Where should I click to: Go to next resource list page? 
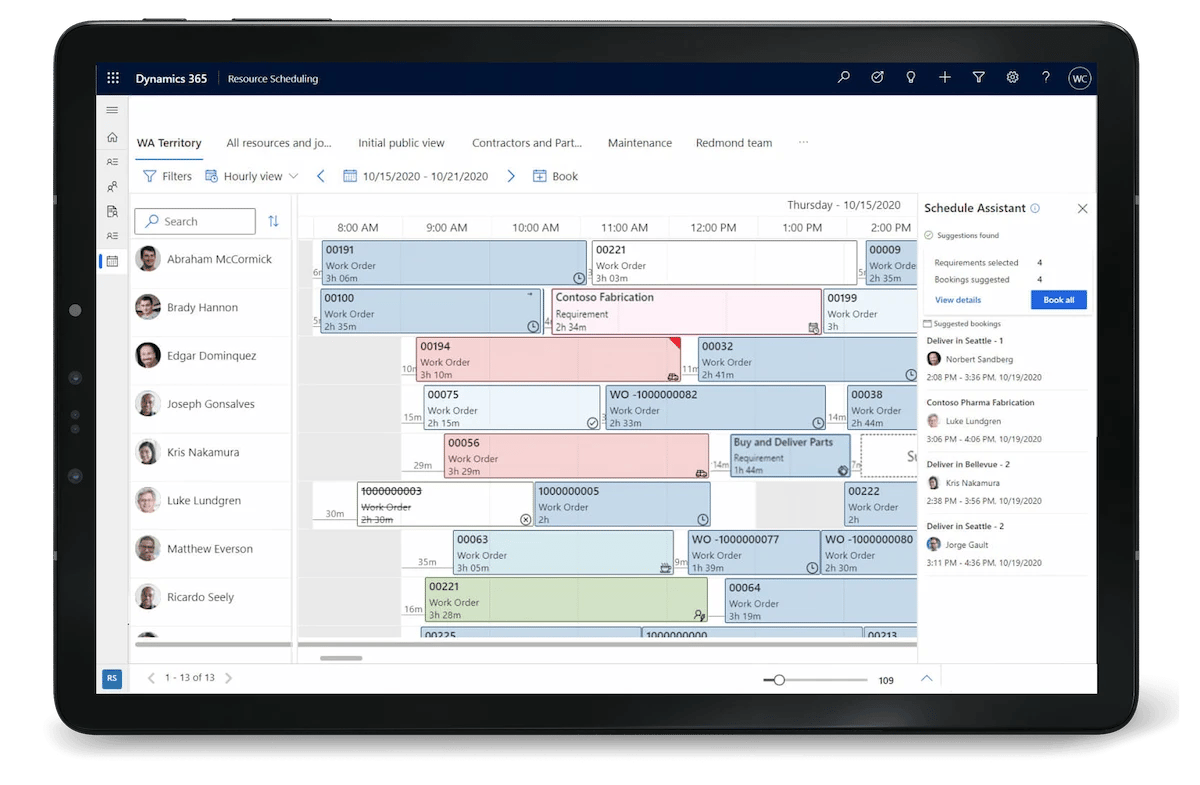[228, 678]
